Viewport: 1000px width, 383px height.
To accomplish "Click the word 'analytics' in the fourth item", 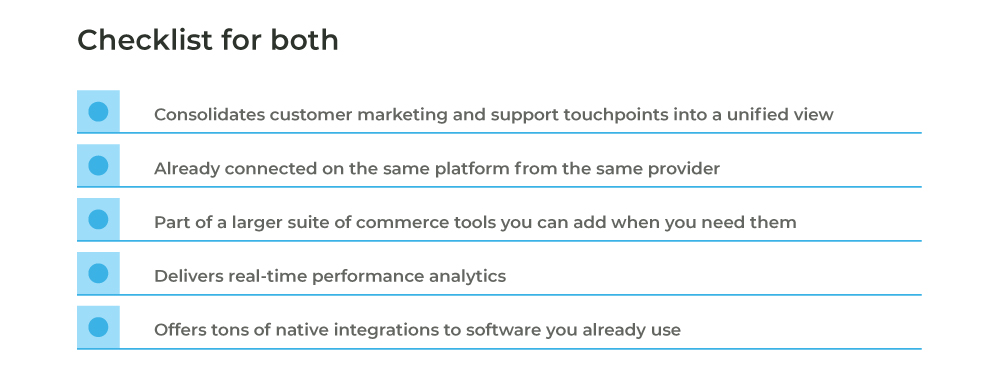I will [467, 277].
